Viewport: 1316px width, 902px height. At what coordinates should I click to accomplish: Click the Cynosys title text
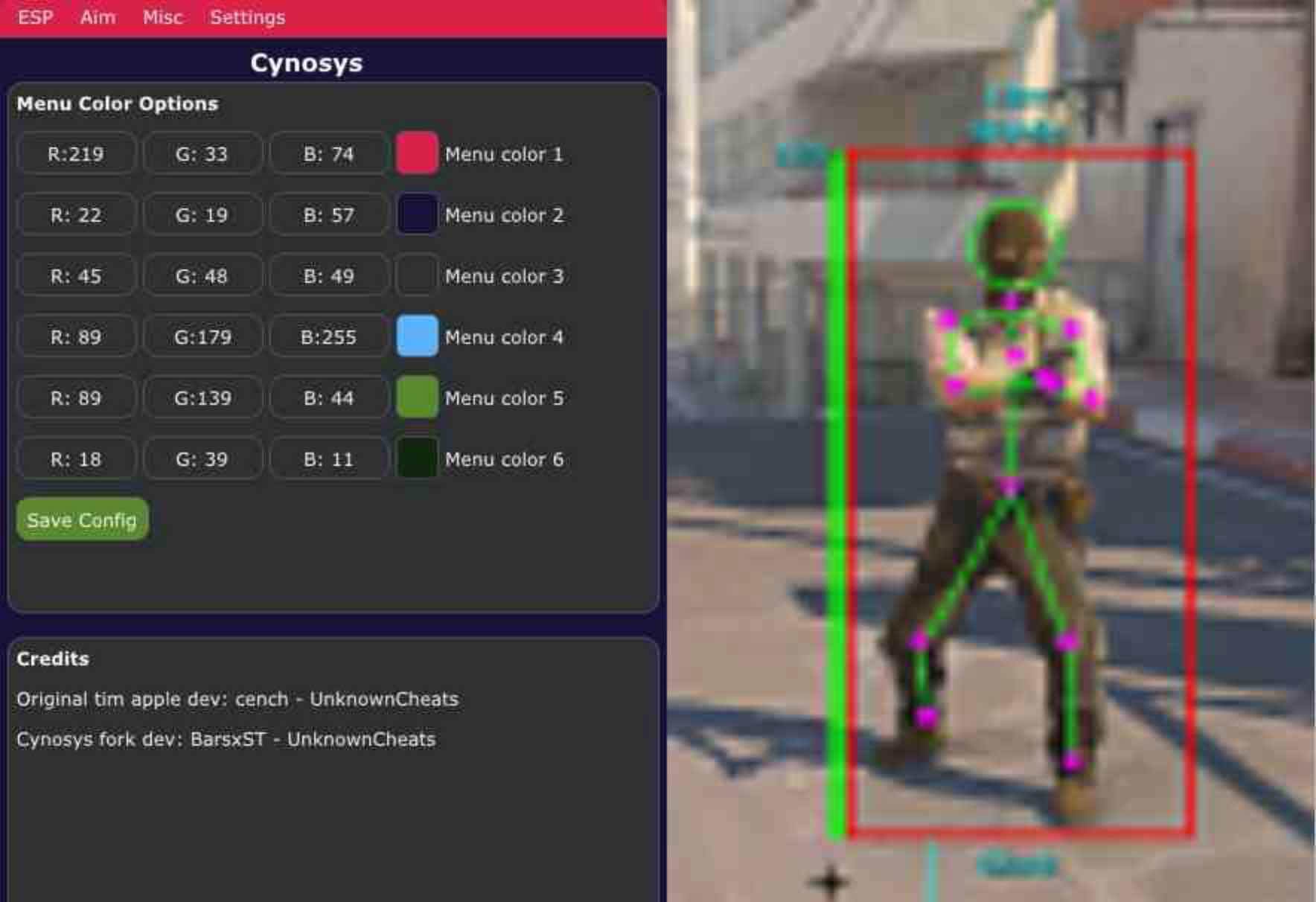[x=306, y=63]
